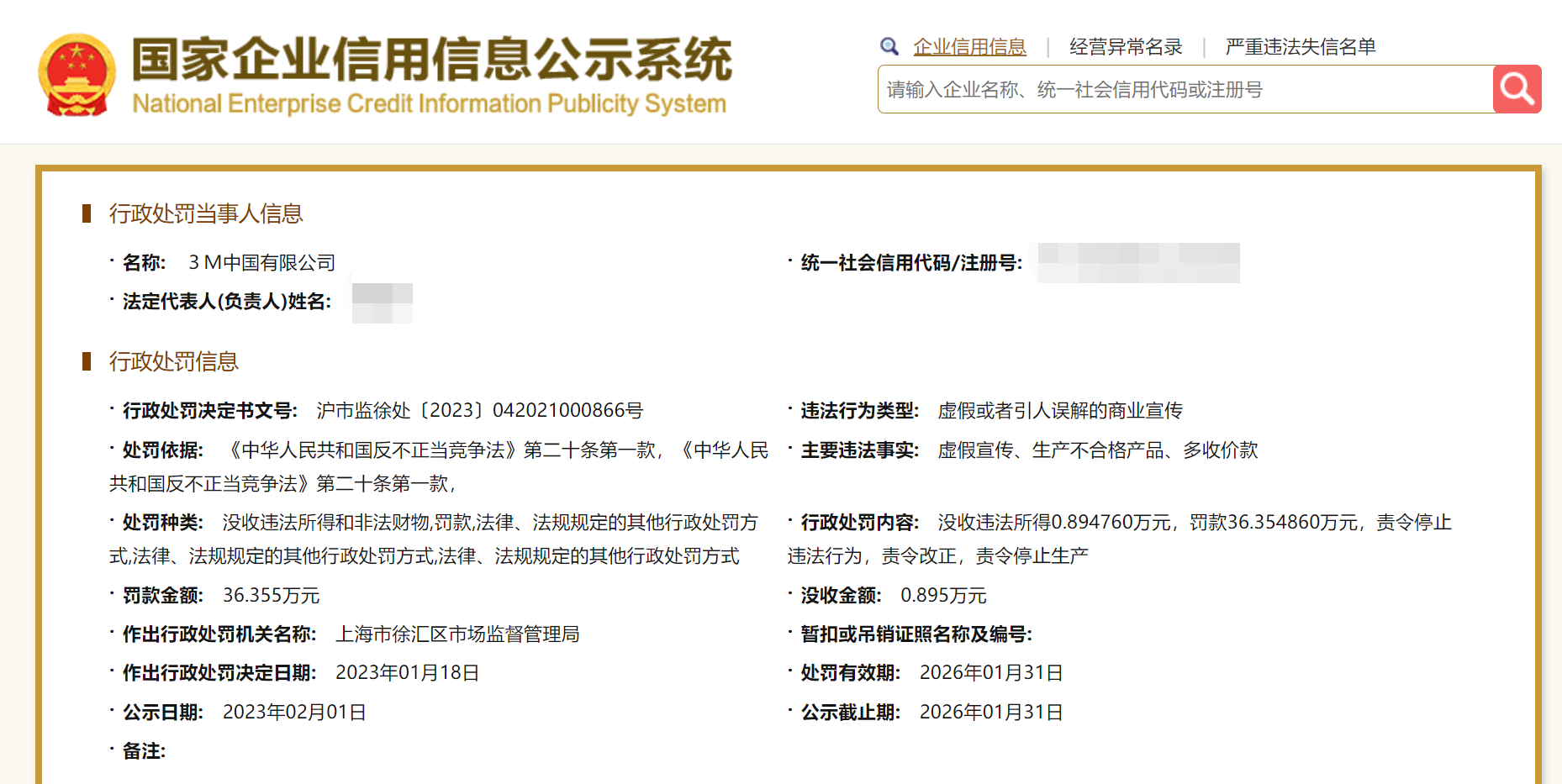Click the 行政处罚当事人信息 section heading

206,213
